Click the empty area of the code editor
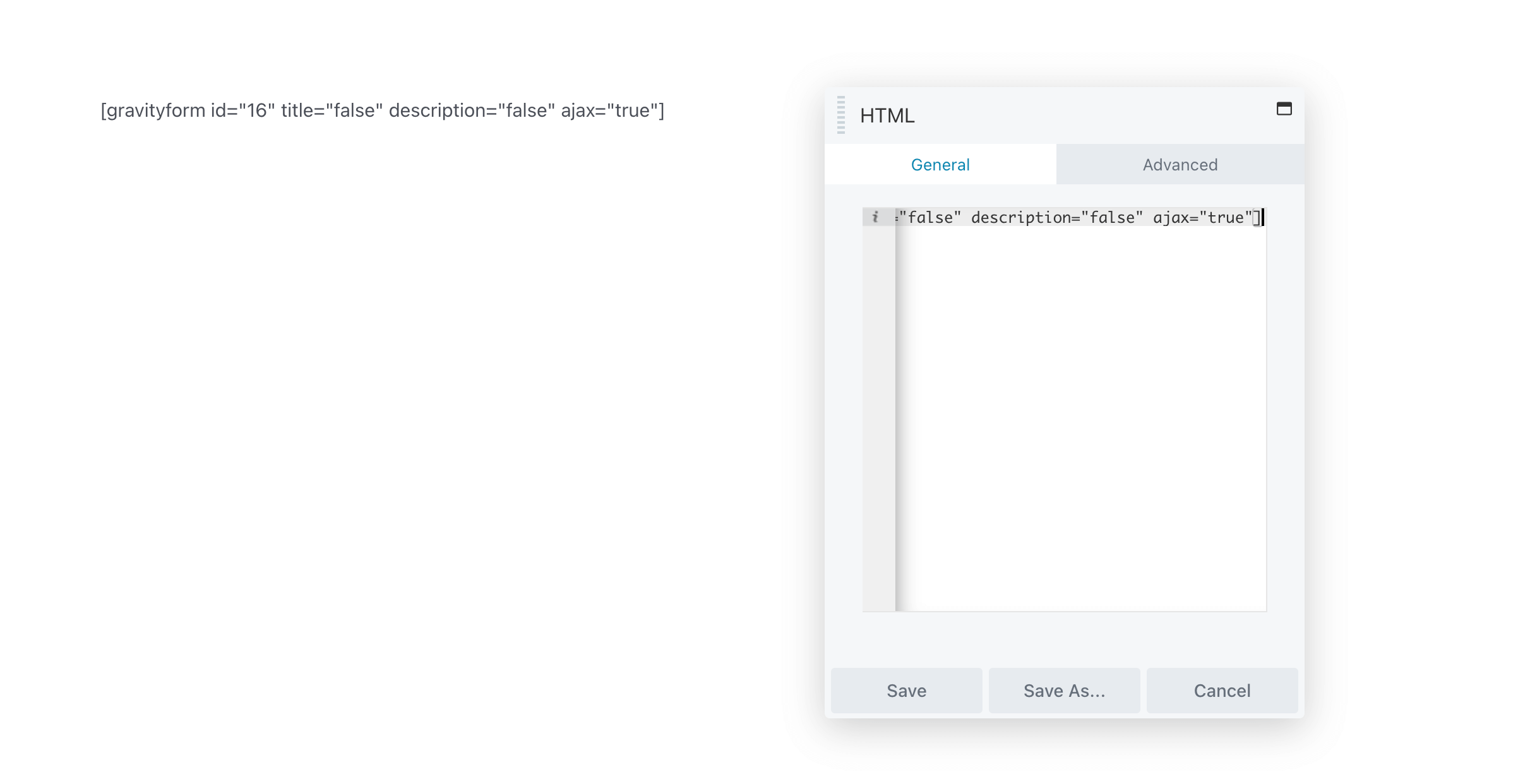Screen dimensions: 1518x784 (1080, 417)
